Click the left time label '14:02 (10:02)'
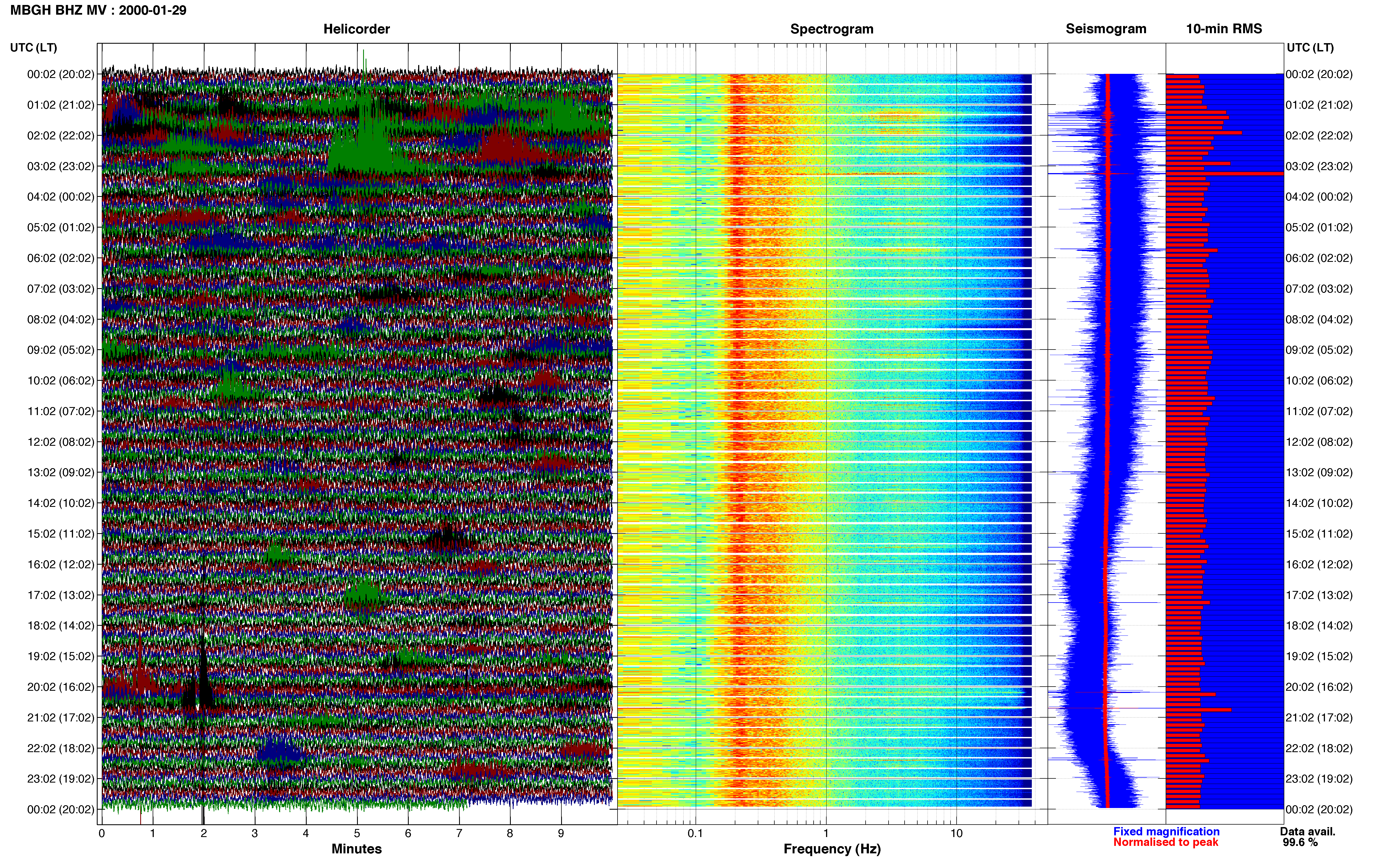This screenshot has width=1388, height=868. [61, 503]
